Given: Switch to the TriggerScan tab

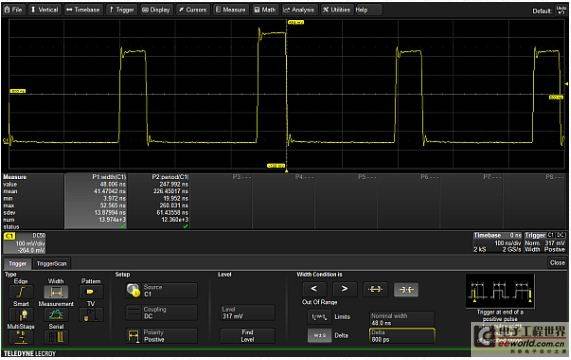Looking at the screenshot, I should pyautogui.click(x=52, y=264).
